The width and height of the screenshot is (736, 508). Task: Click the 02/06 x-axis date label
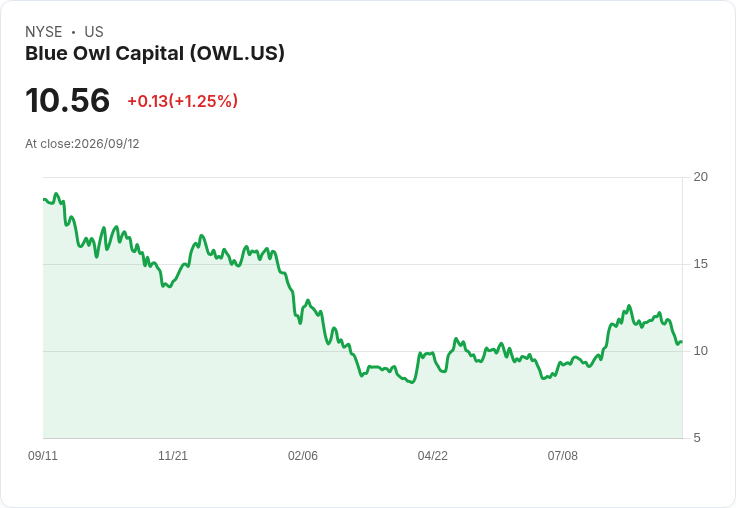pos(303,455)
